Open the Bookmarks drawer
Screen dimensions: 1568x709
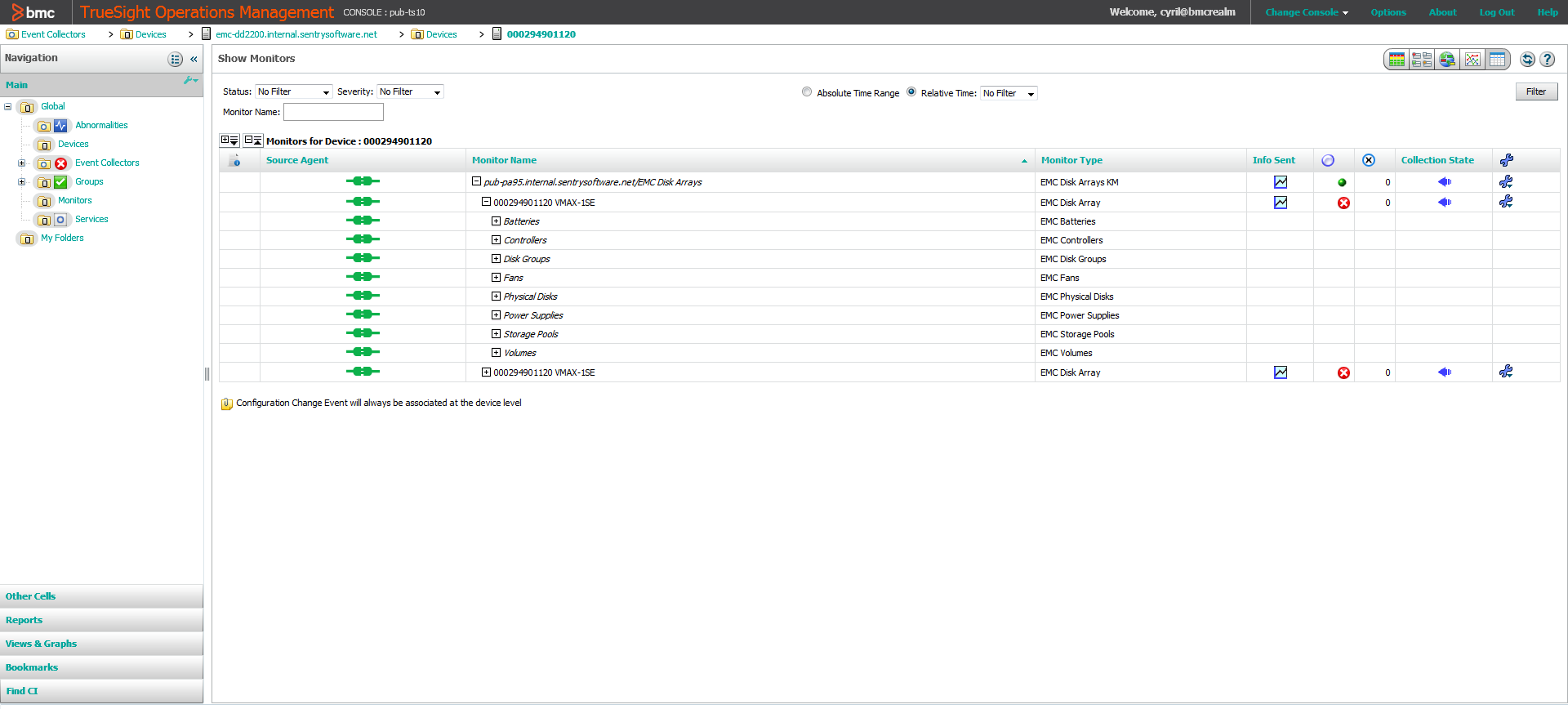(x=101, y=667)
